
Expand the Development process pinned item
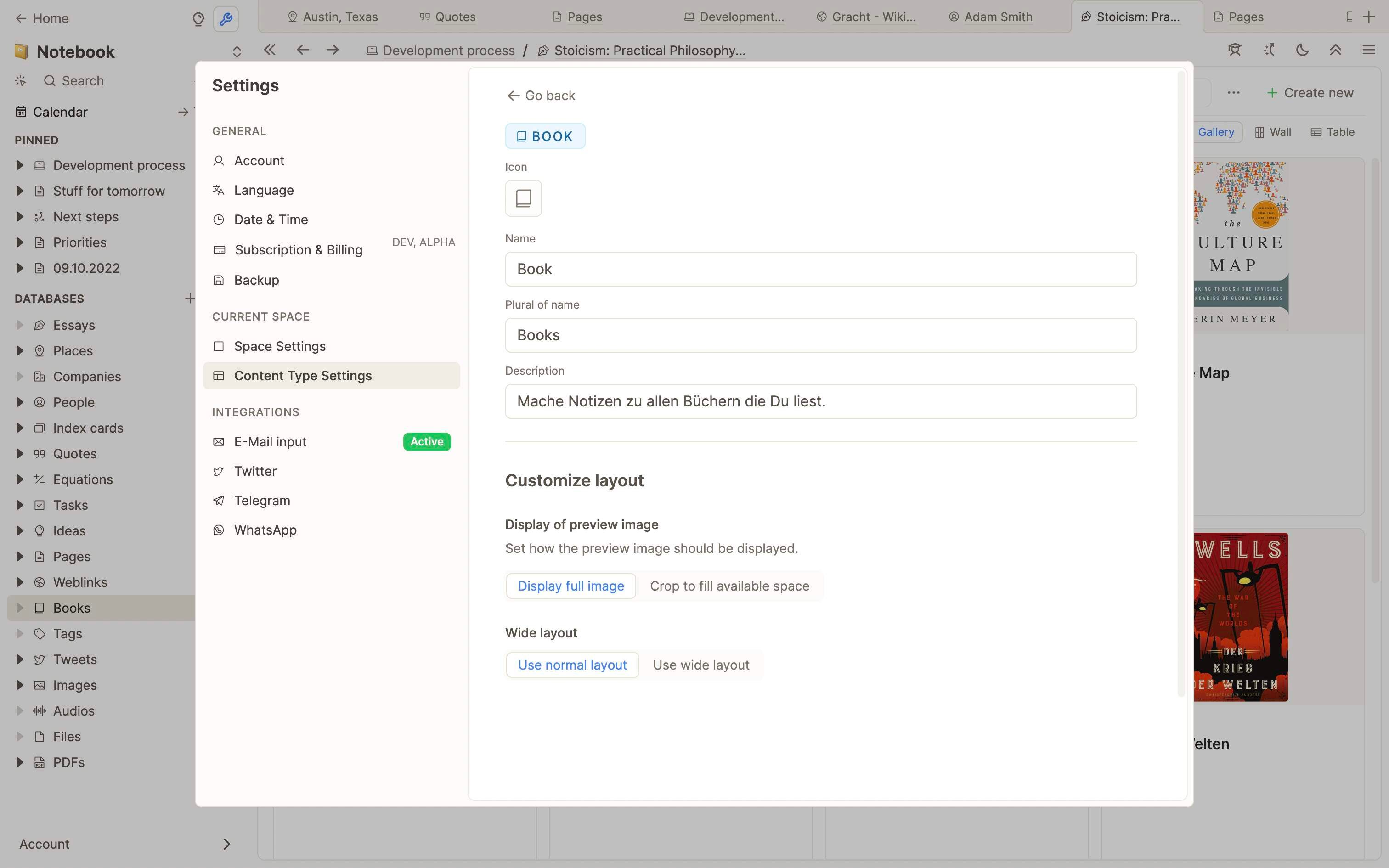point(20,165)
